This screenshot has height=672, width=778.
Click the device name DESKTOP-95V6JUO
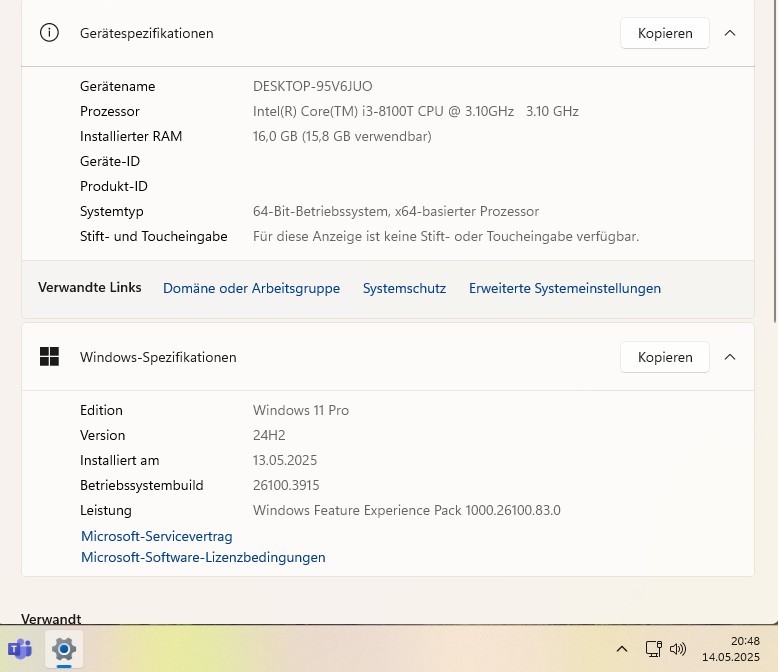coord(312,86)
